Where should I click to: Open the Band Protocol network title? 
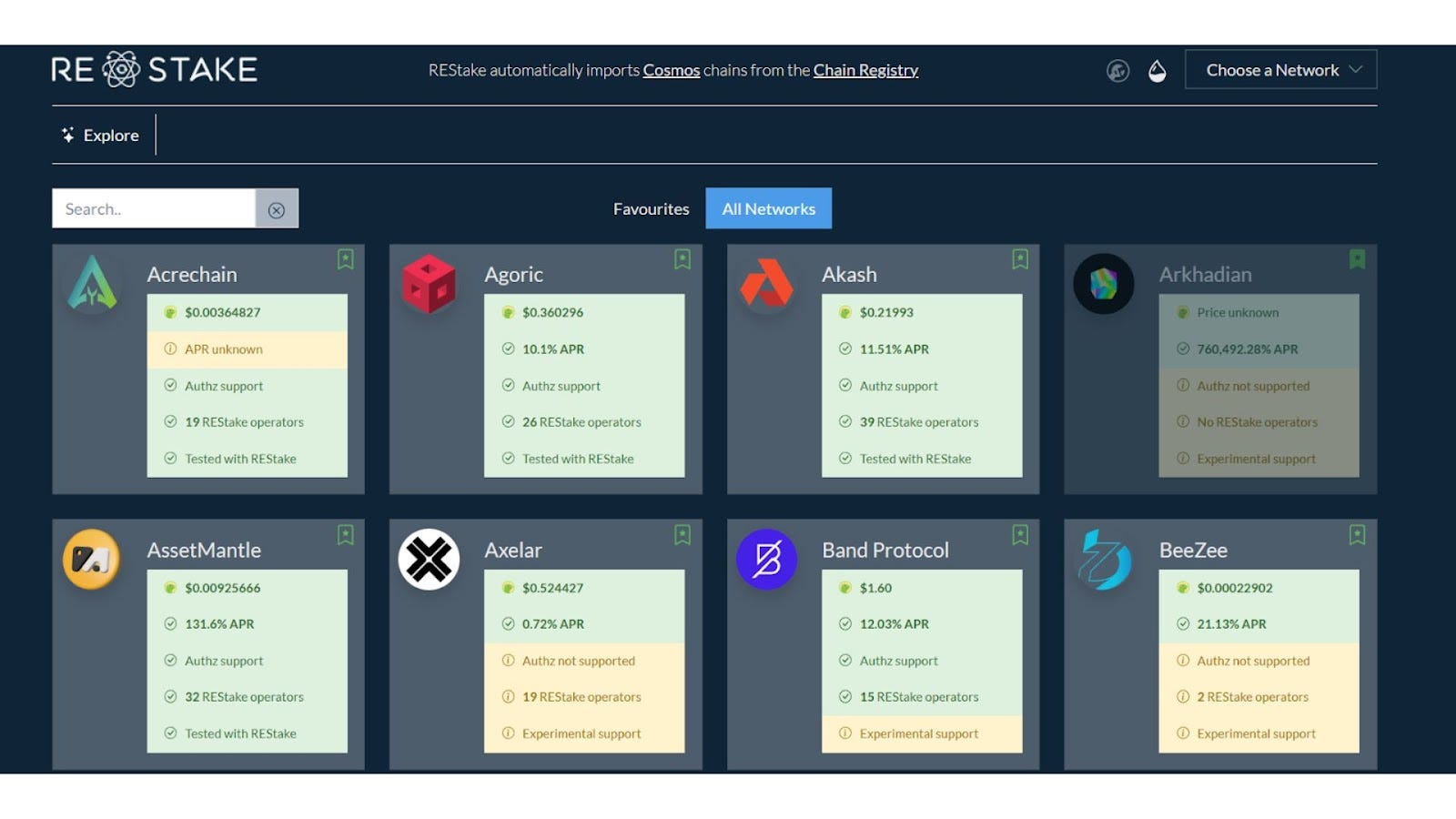click(x=885, y=550)
